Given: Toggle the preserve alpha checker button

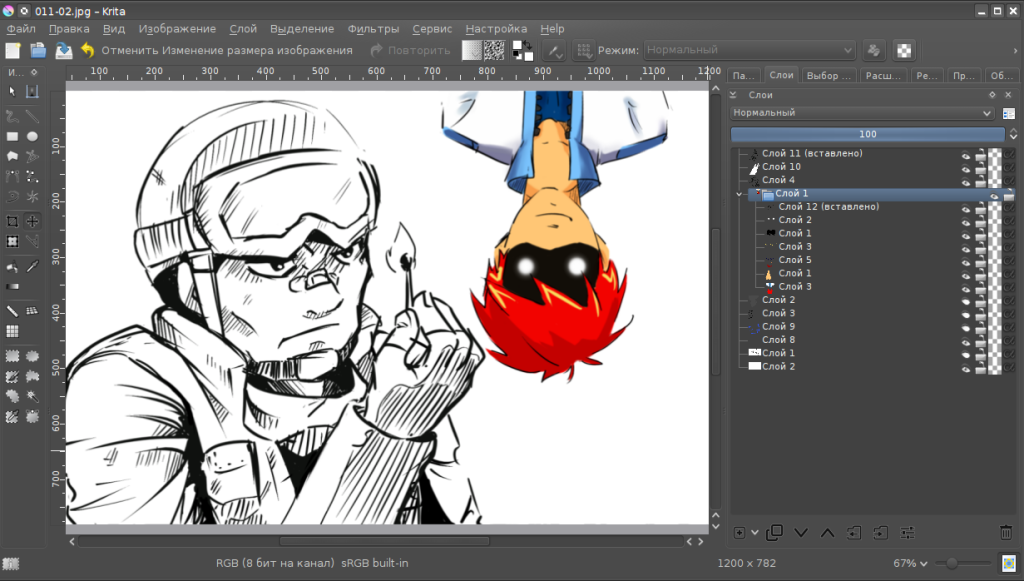Looking at the screenshot, I should click(904, 50).
